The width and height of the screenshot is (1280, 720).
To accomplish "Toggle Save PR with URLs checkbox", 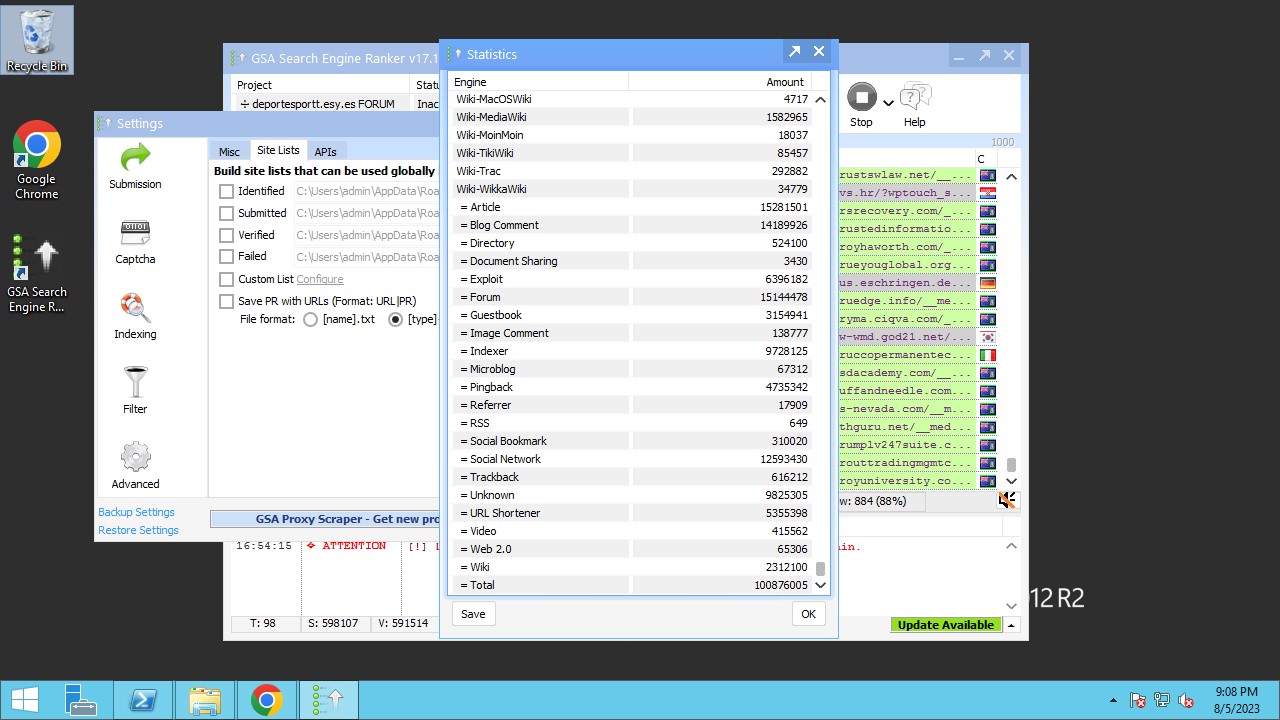I will pos(226,301).
